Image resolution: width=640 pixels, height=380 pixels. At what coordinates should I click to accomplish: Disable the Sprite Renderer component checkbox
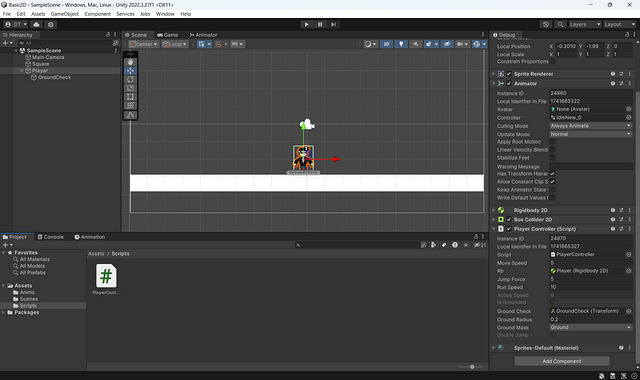[x=509, y=74]
